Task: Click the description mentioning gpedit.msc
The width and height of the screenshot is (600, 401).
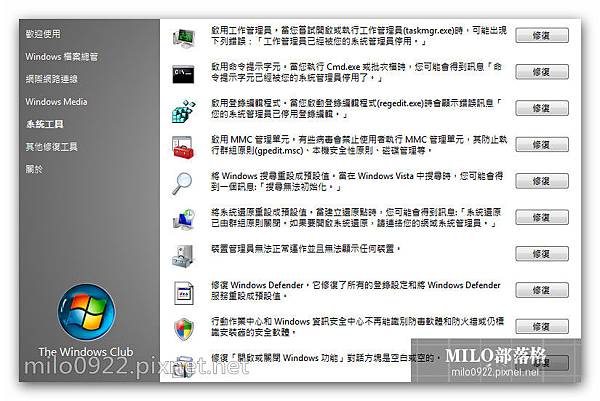Action: (359, 145)
